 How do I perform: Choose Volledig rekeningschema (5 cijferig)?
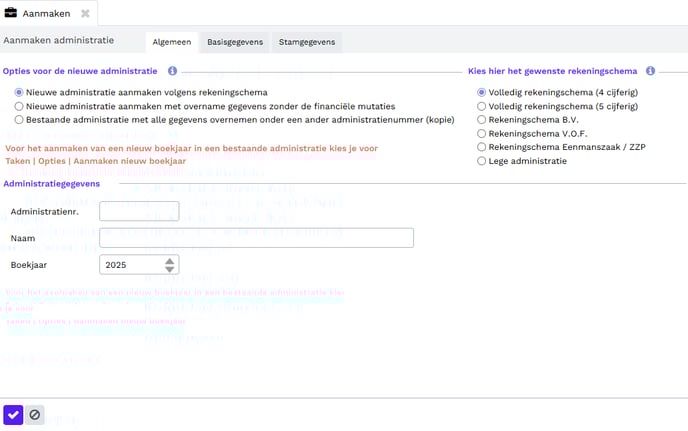coord(481,106)
